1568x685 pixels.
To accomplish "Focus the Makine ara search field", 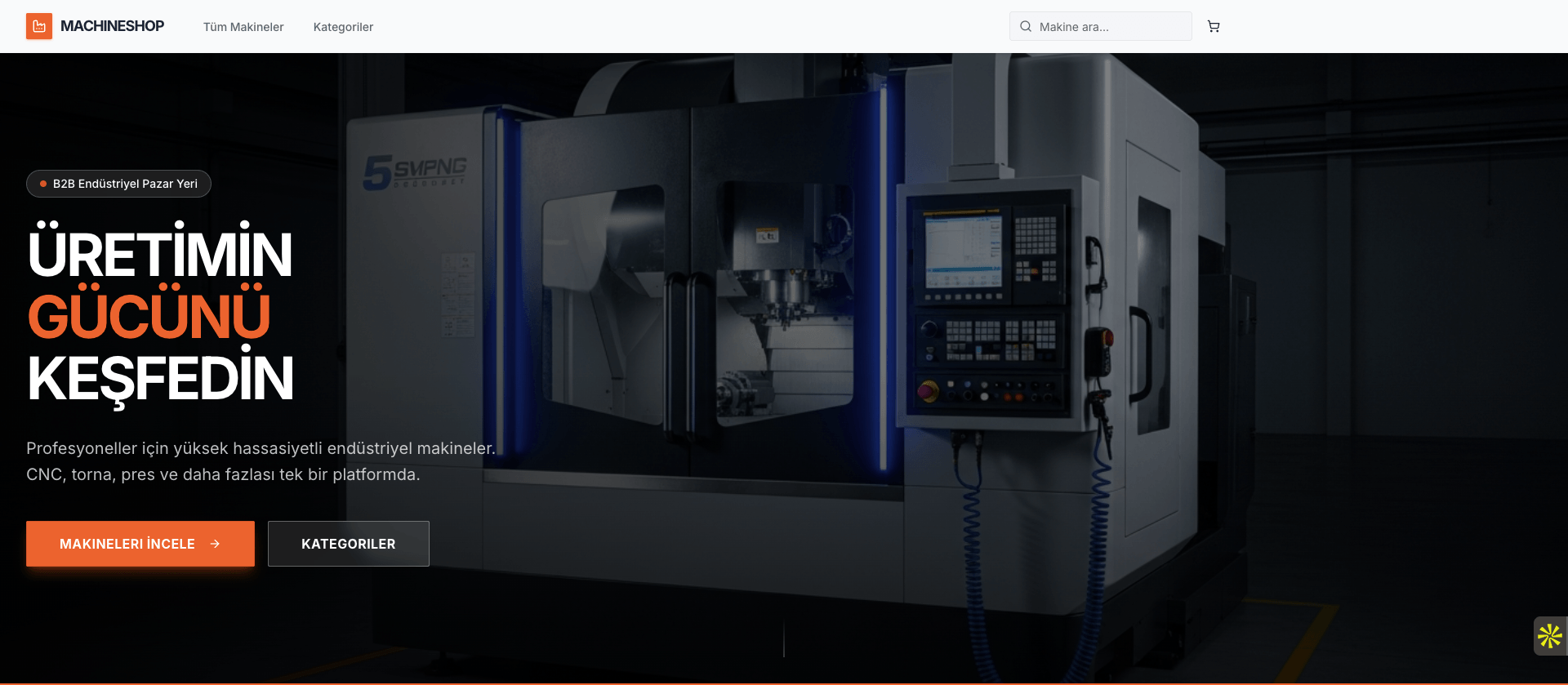I will [x=1100, y=26].
